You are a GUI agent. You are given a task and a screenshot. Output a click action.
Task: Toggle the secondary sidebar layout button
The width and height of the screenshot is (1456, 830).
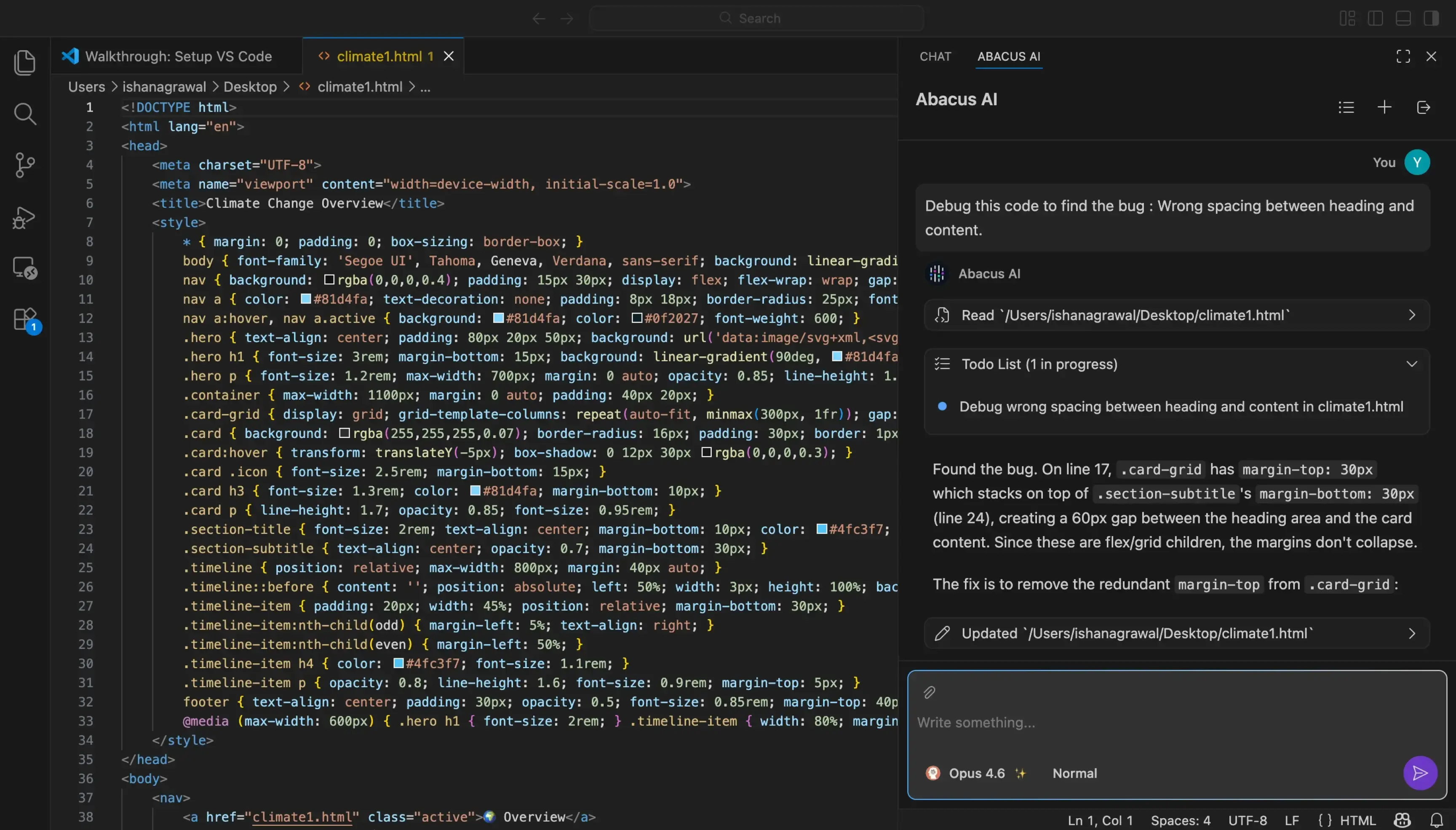click(x=1431, y=18)
